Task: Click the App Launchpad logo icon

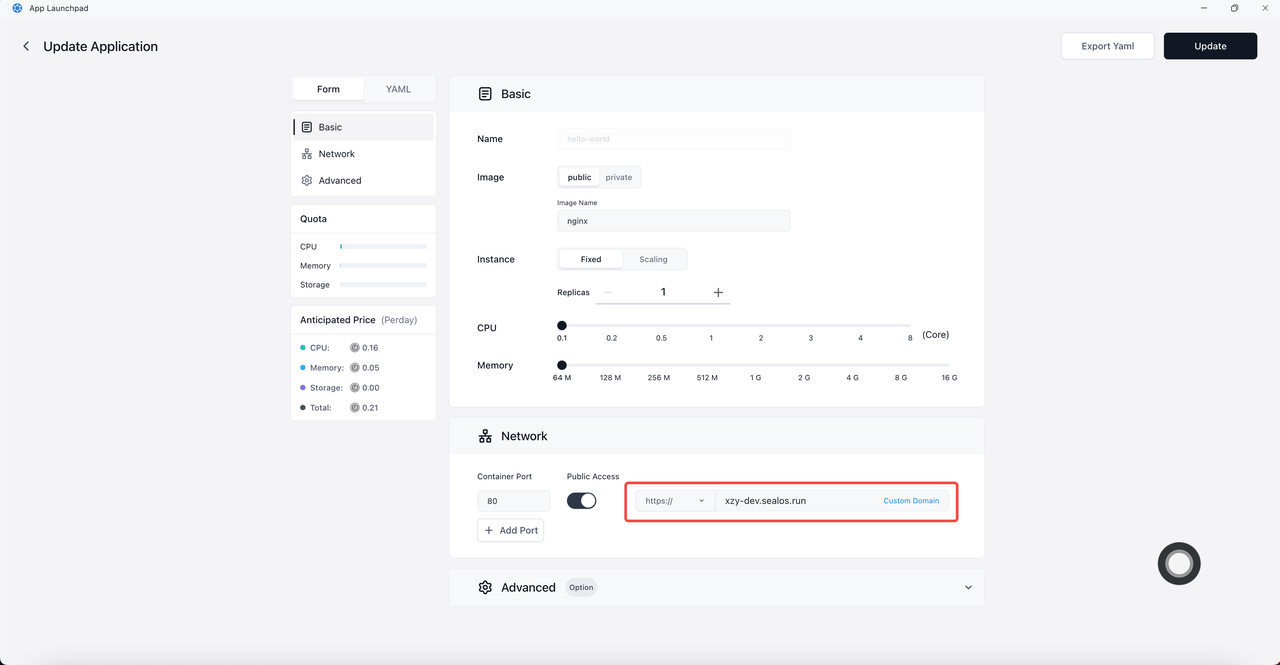Action: (x=17, y=8)
